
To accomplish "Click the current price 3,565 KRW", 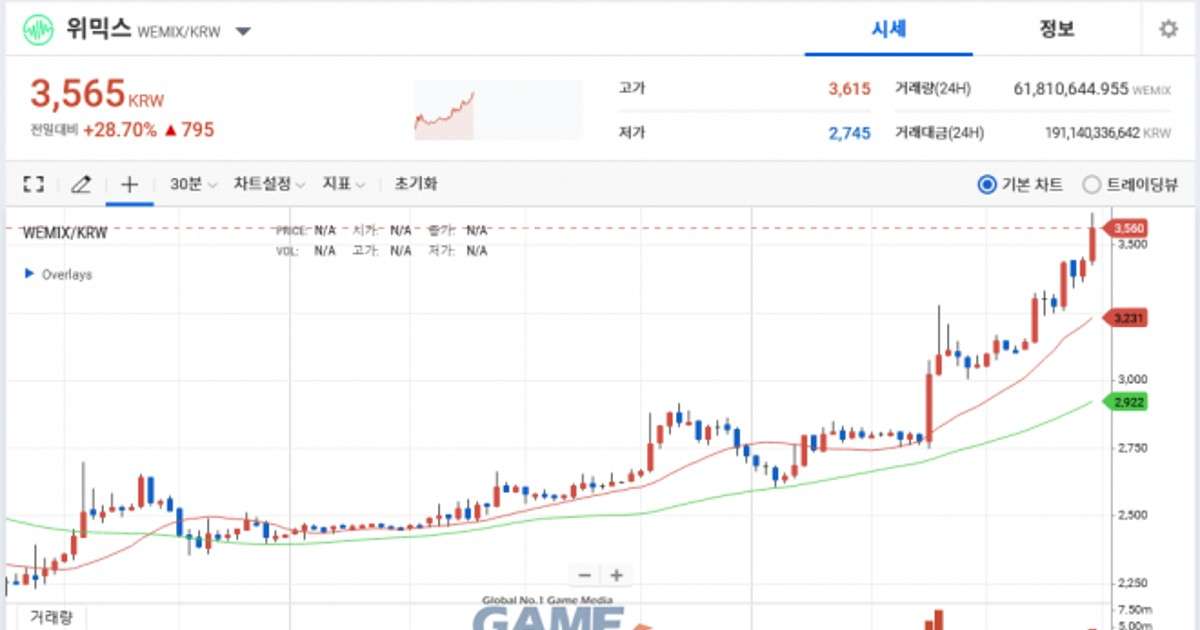I will (97, 94).
